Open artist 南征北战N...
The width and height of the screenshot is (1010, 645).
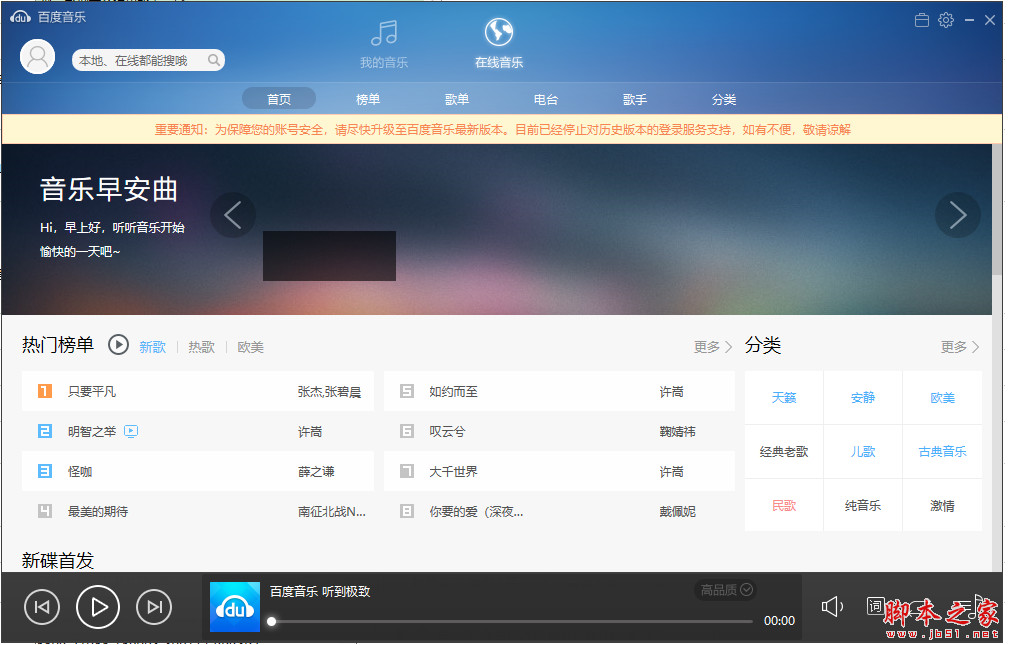tap(332, 512)
